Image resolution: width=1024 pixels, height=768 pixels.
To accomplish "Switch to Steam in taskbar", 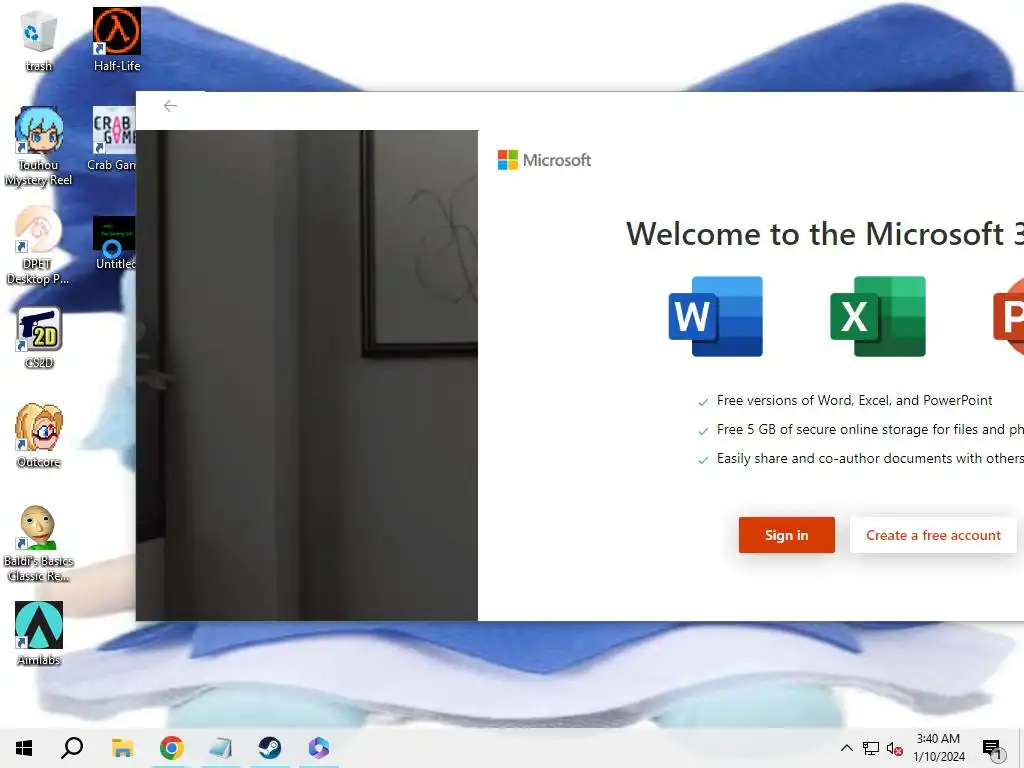I will pos(269,748).
